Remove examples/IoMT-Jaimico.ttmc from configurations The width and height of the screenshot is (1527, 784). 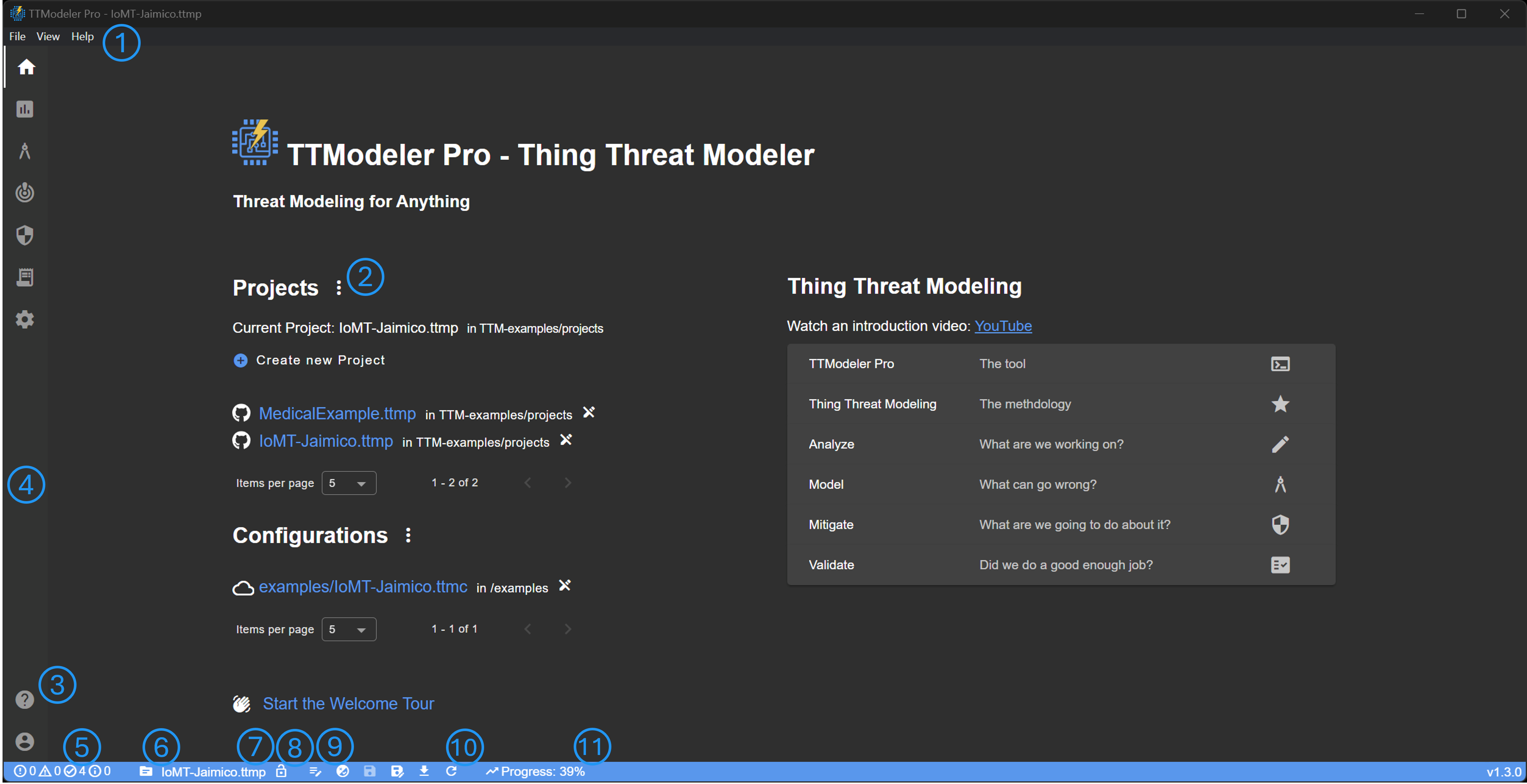(565, 586)
